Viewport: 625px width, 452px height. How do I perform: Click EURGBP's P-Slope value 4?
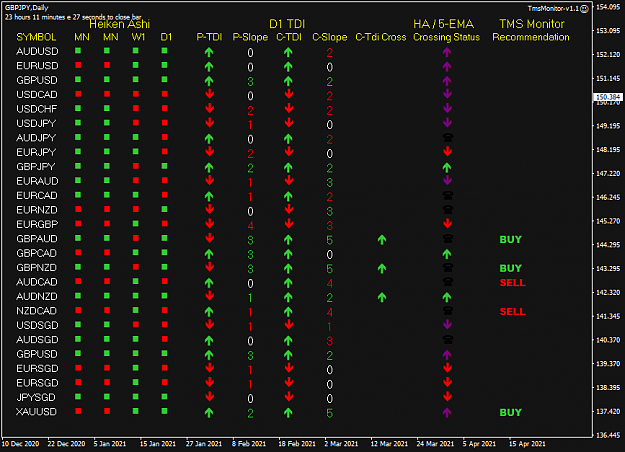[x=250, y=226]
